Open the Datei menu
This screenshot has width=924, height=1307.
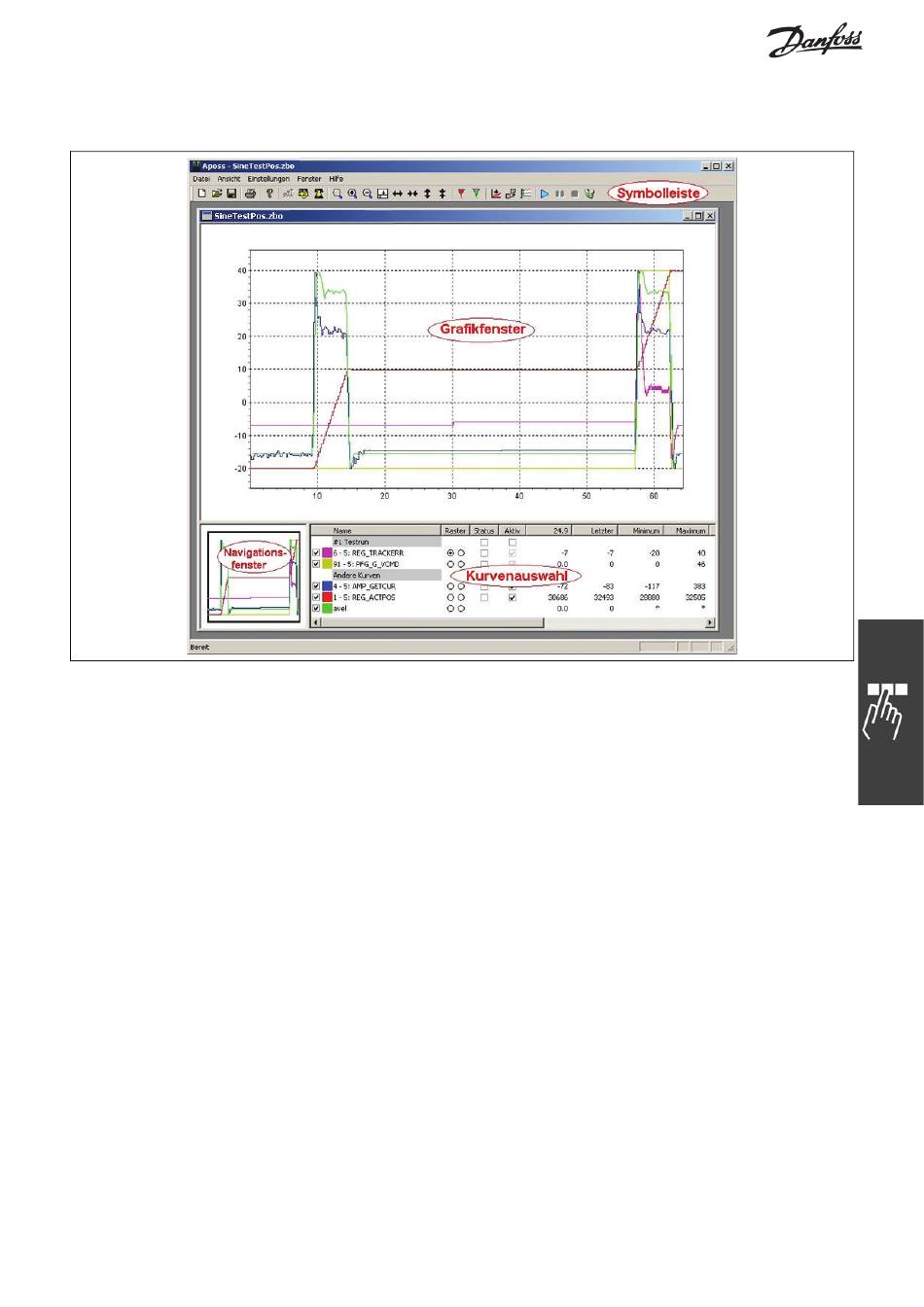click(201, 179)
